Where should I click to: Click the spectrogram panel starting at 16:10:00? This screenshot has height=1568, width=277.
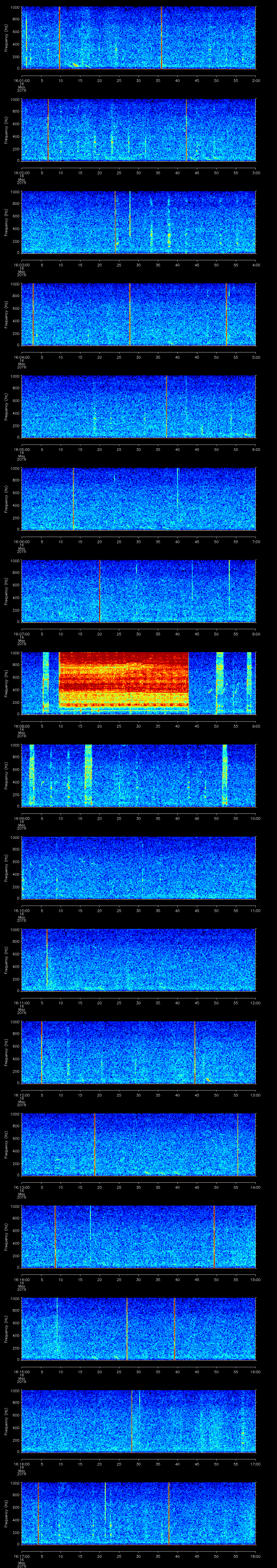pos(138,868)
